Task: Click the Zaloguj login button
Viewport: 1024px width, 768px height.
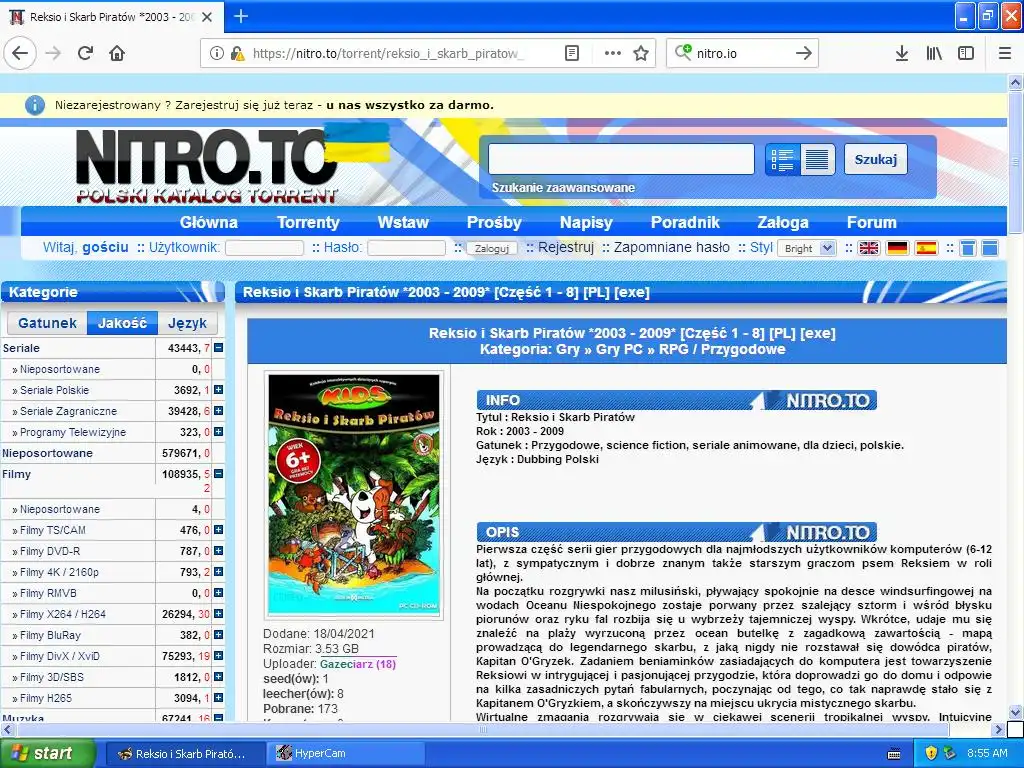Action: (x=492, y=248)
